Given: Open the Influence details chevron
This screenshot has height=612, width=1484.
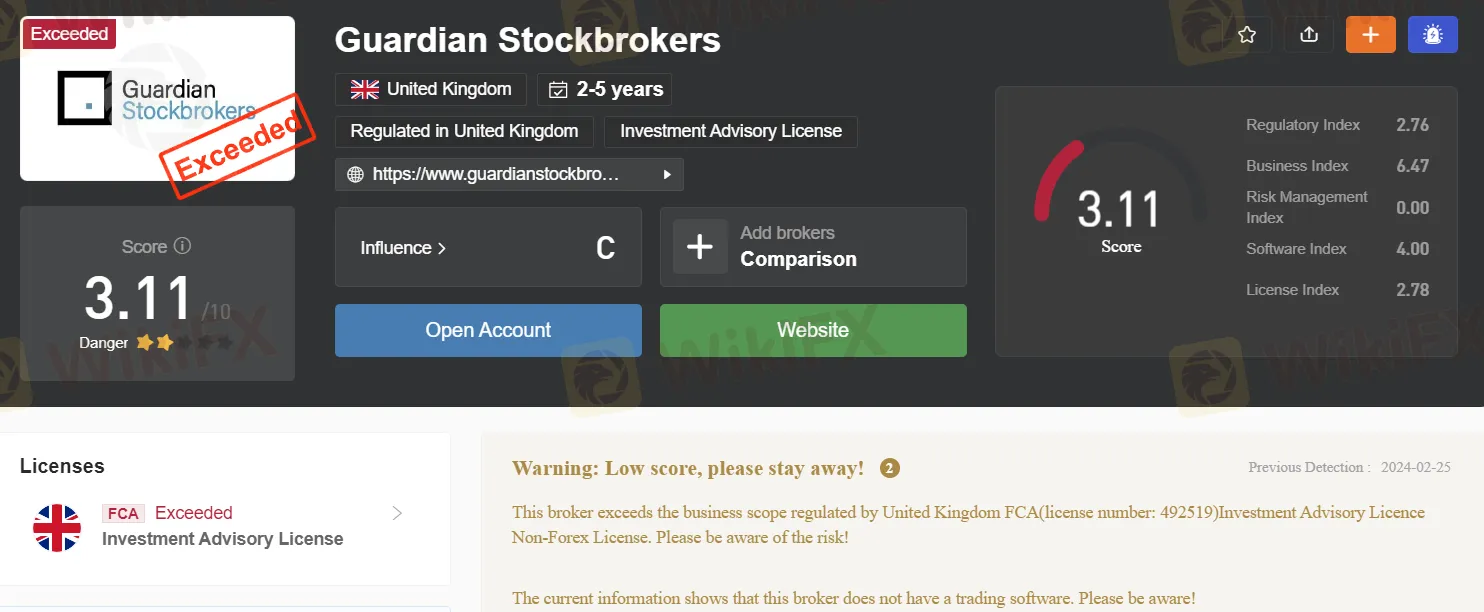Looking at the screenshot, I should pyautogui.click(x=442, y=248).
